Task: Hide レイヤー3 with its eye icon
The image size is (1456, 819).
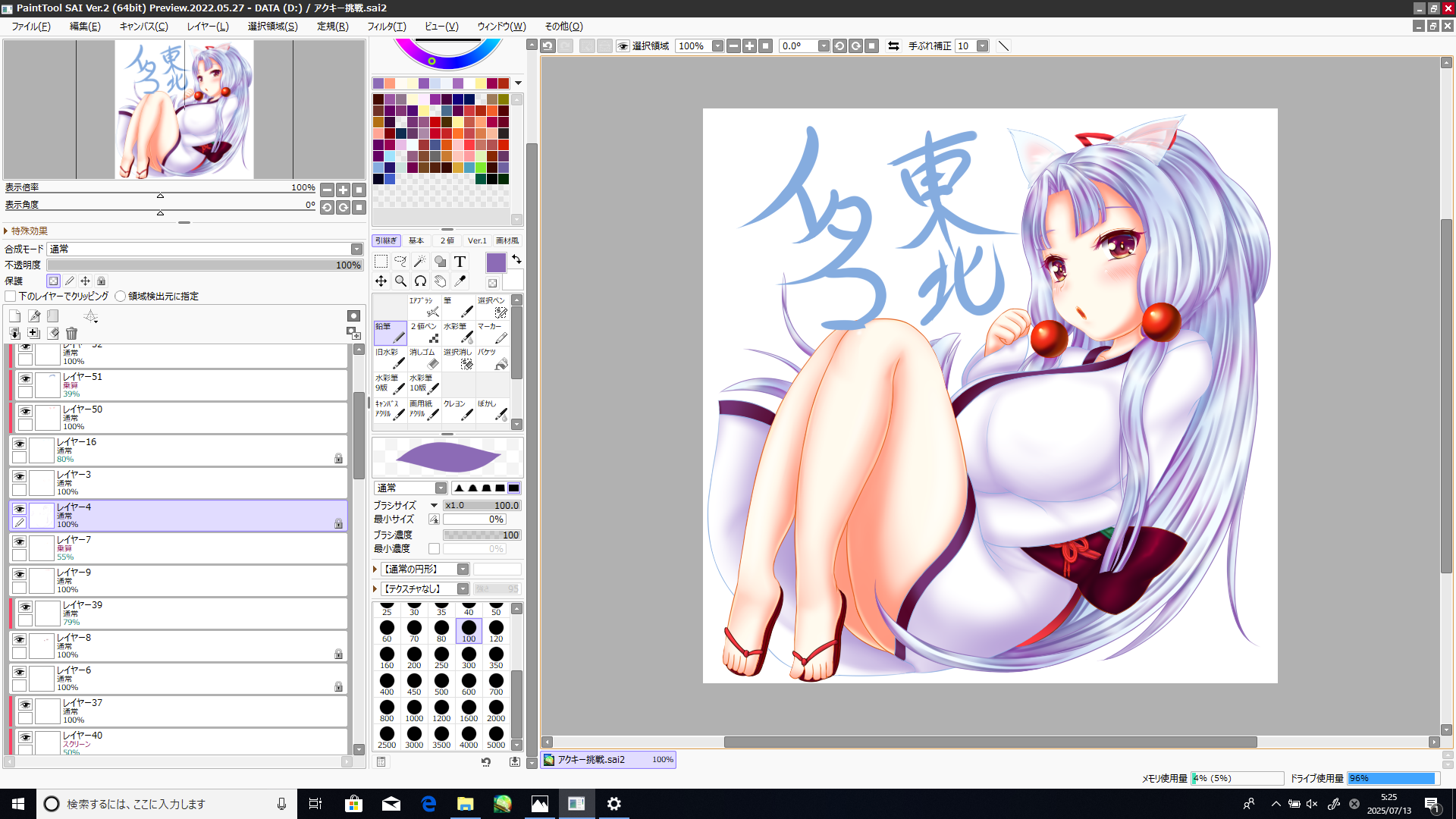Action: (20, 477)
